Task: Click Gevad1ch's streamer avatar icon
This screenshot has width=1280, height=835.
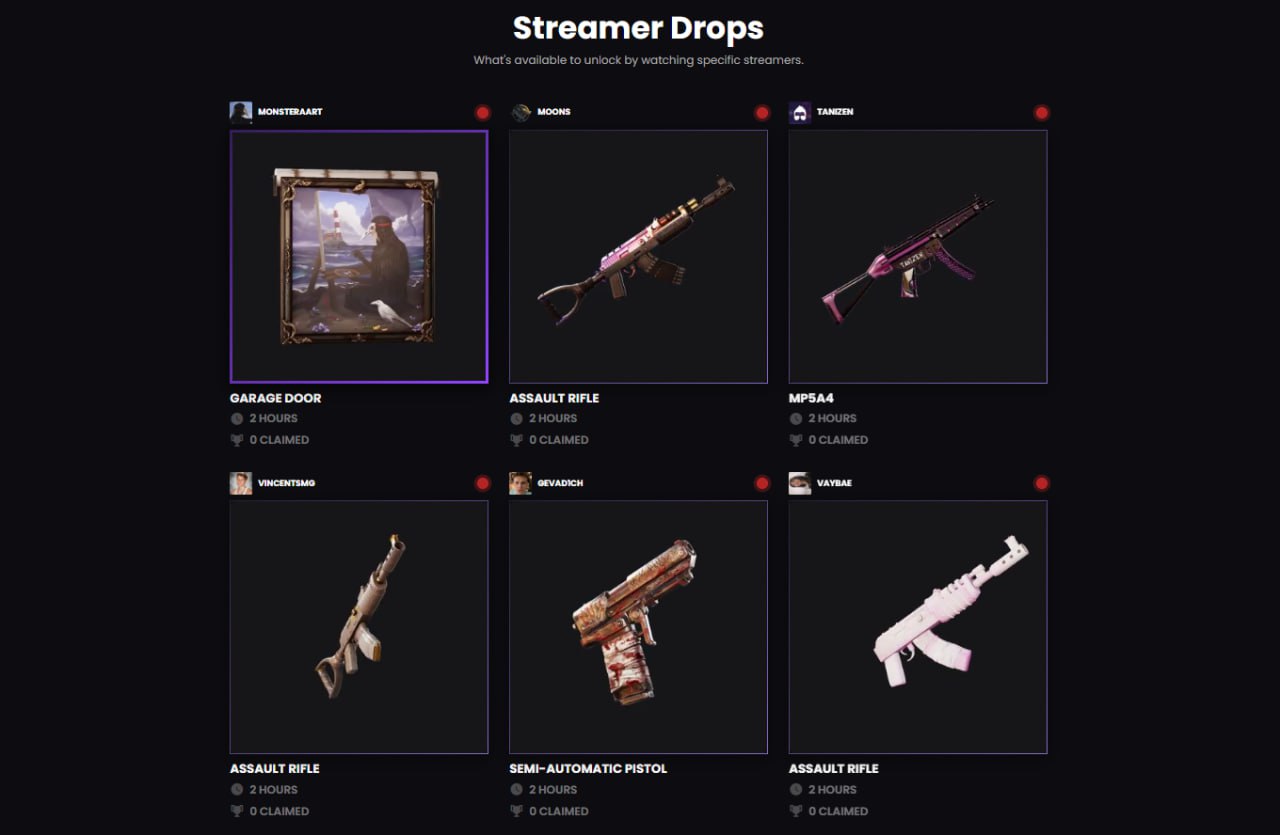Action: coord(520,483)
